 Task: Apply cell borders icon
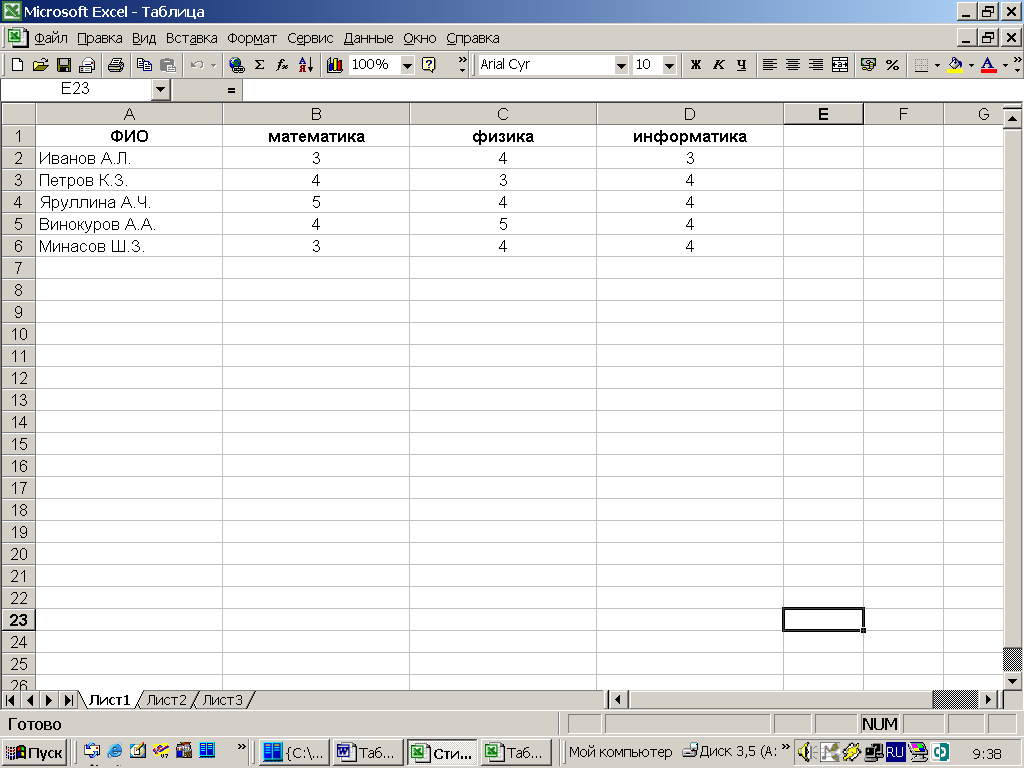tap(921, 65)
